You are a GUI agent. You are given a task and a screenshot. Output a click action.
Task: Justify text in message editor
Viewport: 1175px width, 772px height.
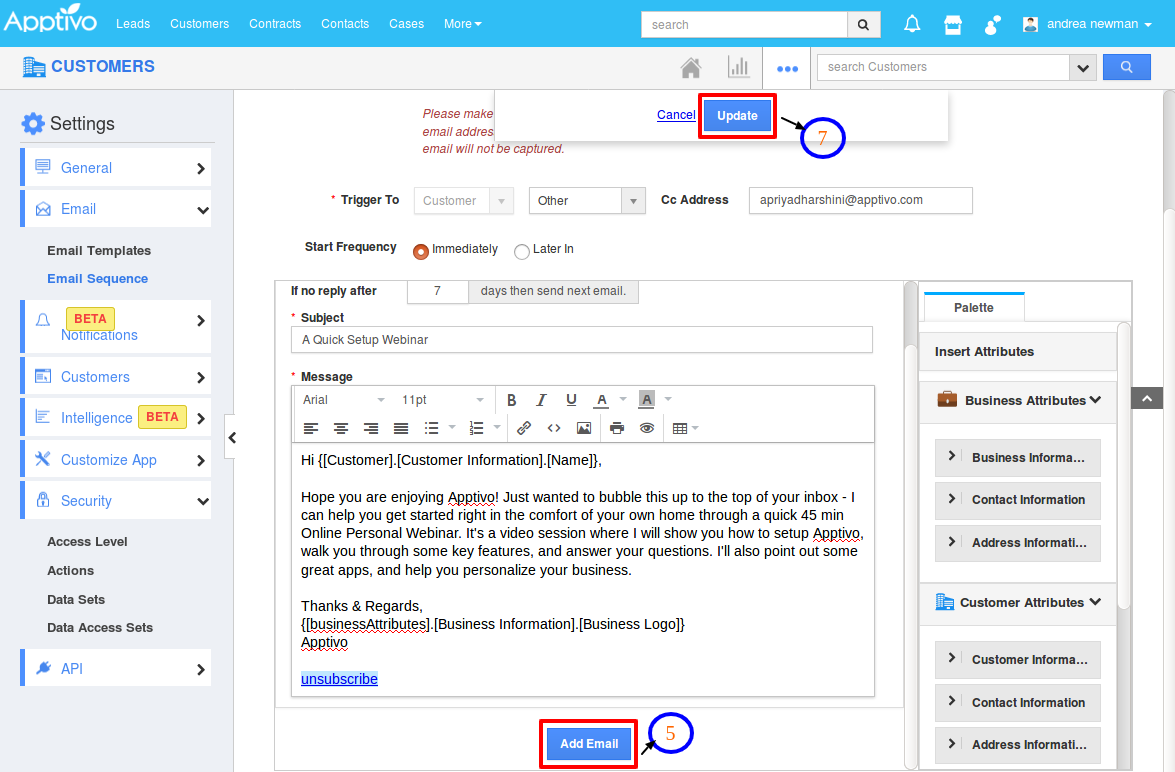(401, 429)
